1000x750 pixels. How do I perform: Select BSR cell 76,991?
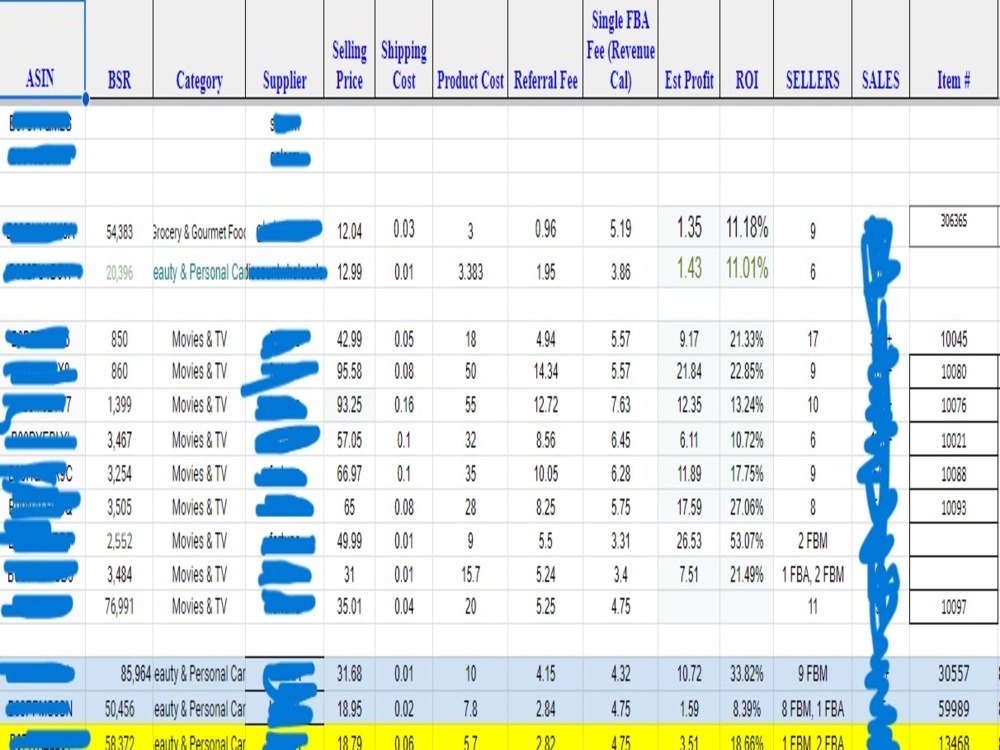coord(119,607)
